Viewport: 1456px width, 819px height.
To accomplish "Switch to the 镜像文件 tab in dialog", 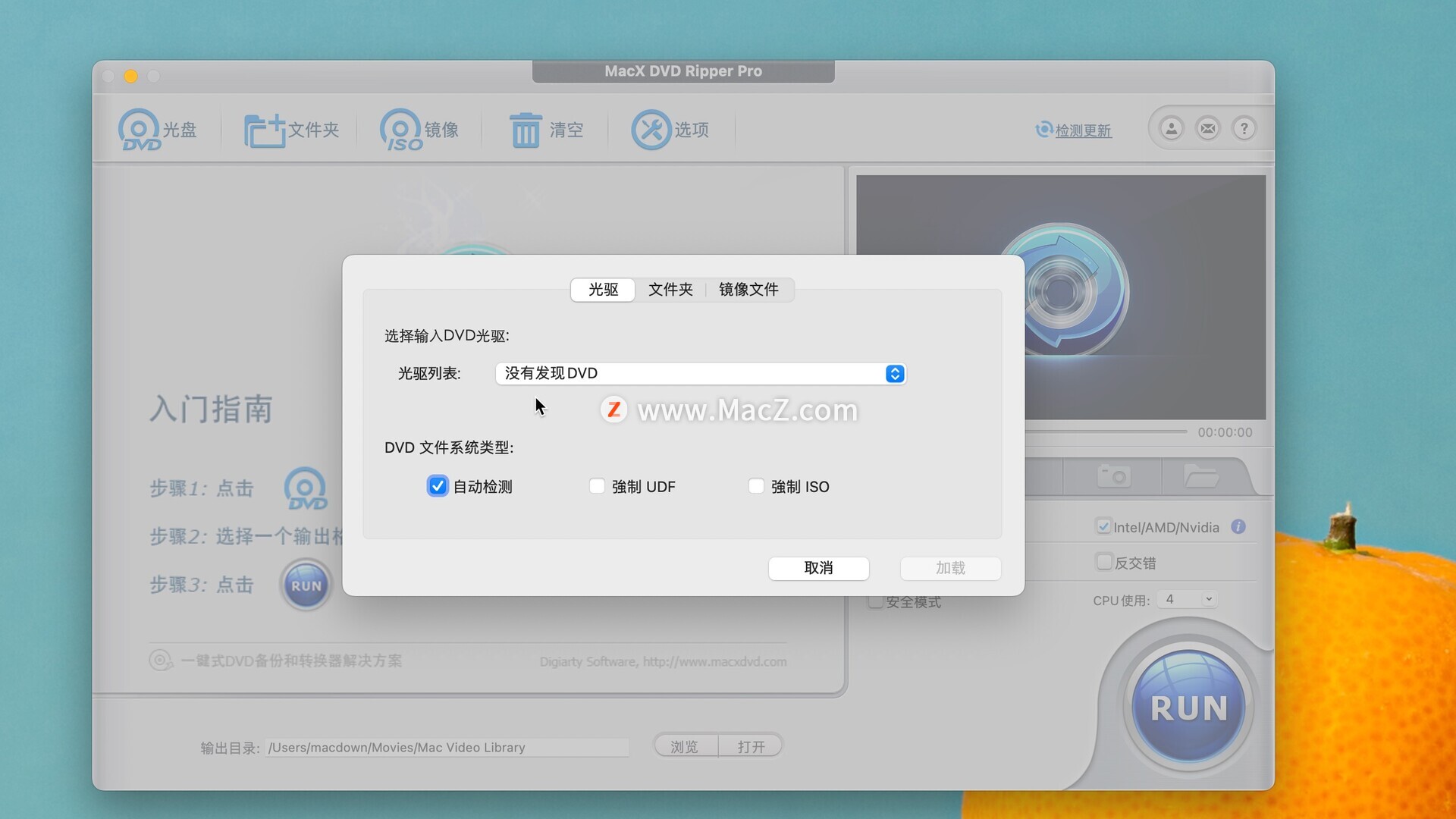I will coord(749,290).
